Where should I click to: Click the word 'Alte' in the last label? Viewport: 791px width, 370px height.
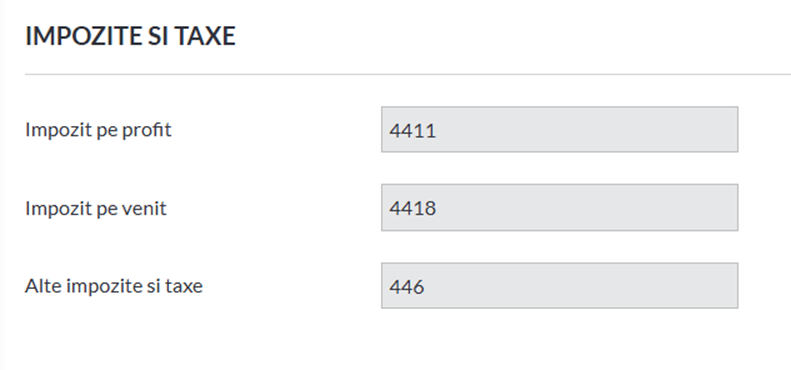click(43, 286)
